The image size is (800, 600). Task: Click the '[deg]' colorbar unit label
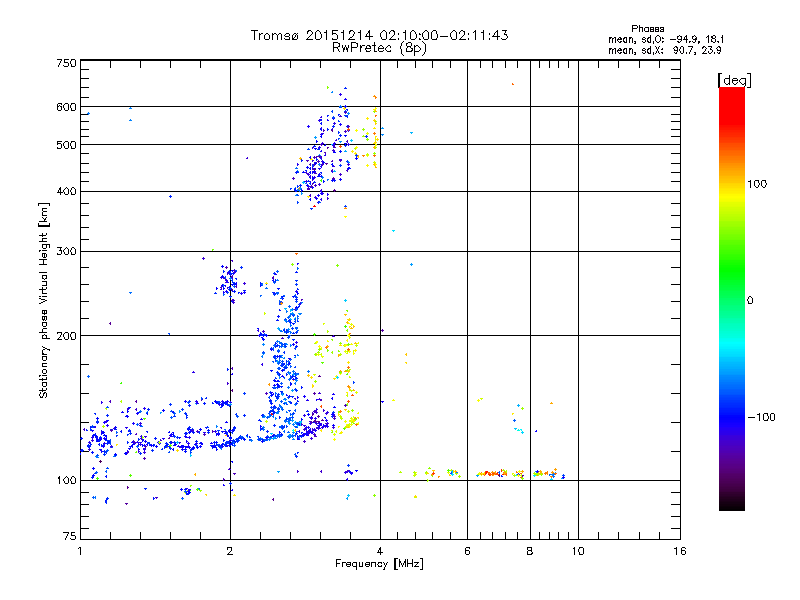coord(734,80)
